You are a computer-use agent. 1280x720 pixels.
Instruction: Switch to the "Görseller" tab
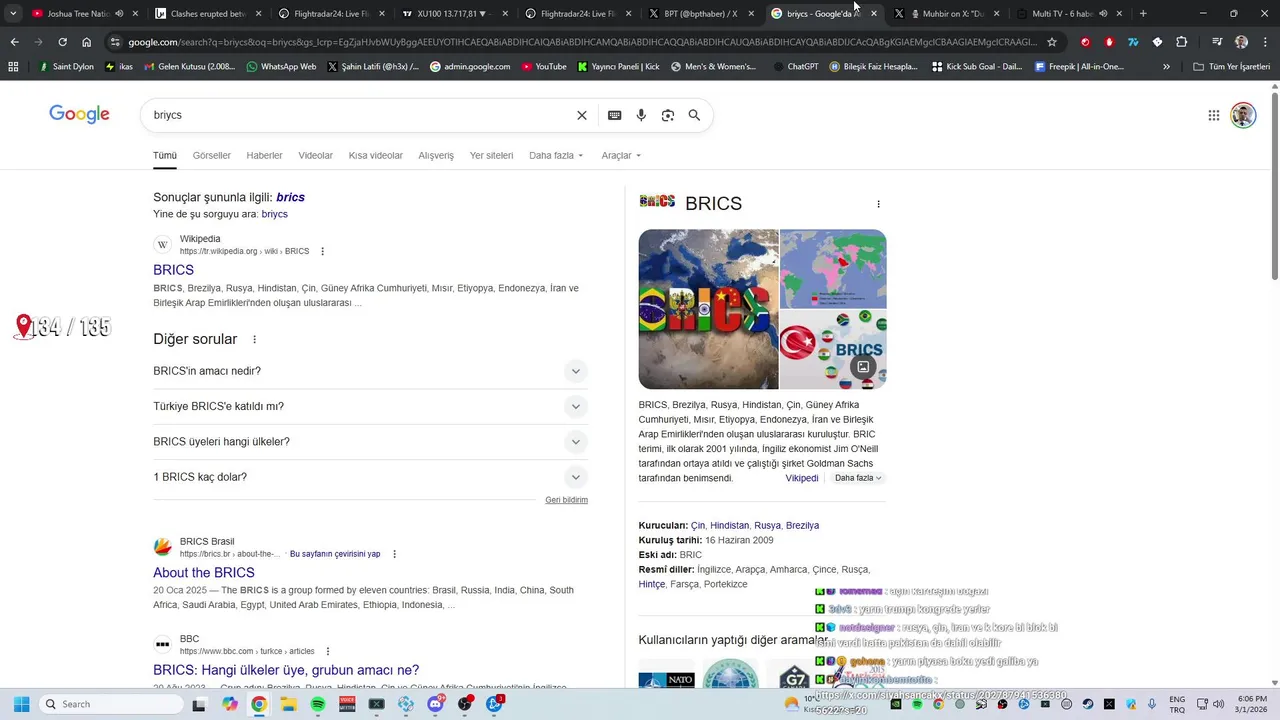(211, 155)
